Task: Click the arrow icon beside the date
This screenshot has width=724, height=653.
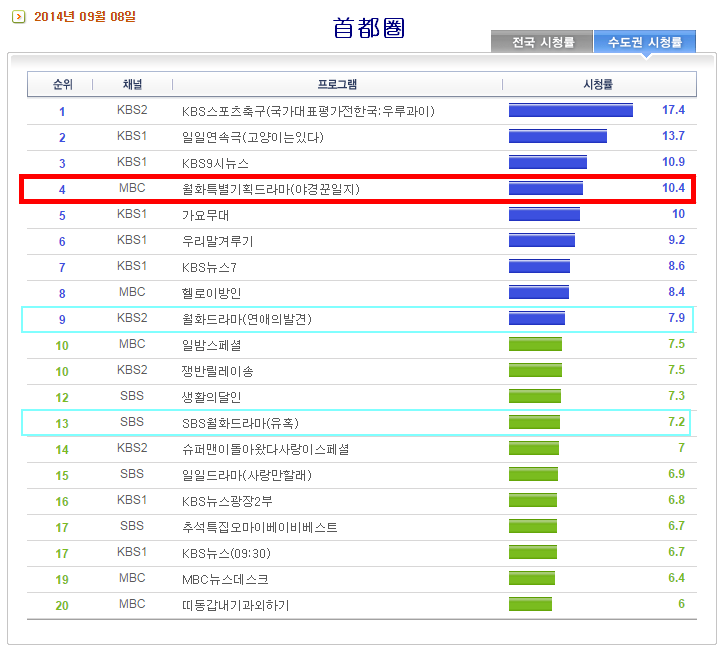Action: pos(18,17)
